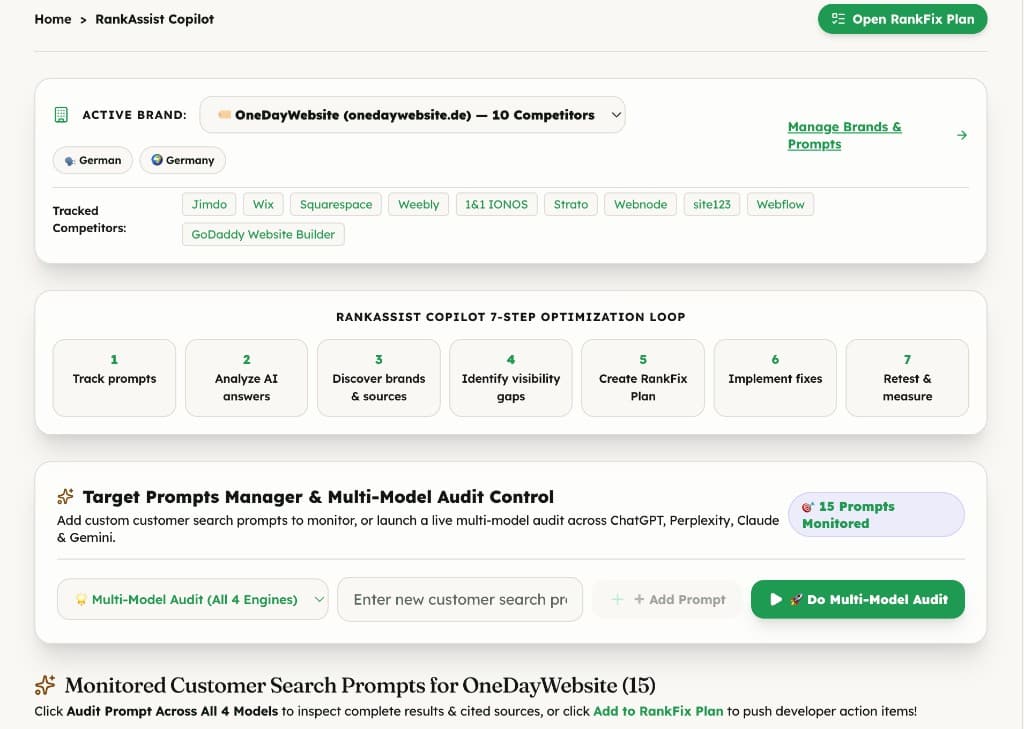
Task: Click the Add to RankFix Plan text link
Action: click(658, 711)
